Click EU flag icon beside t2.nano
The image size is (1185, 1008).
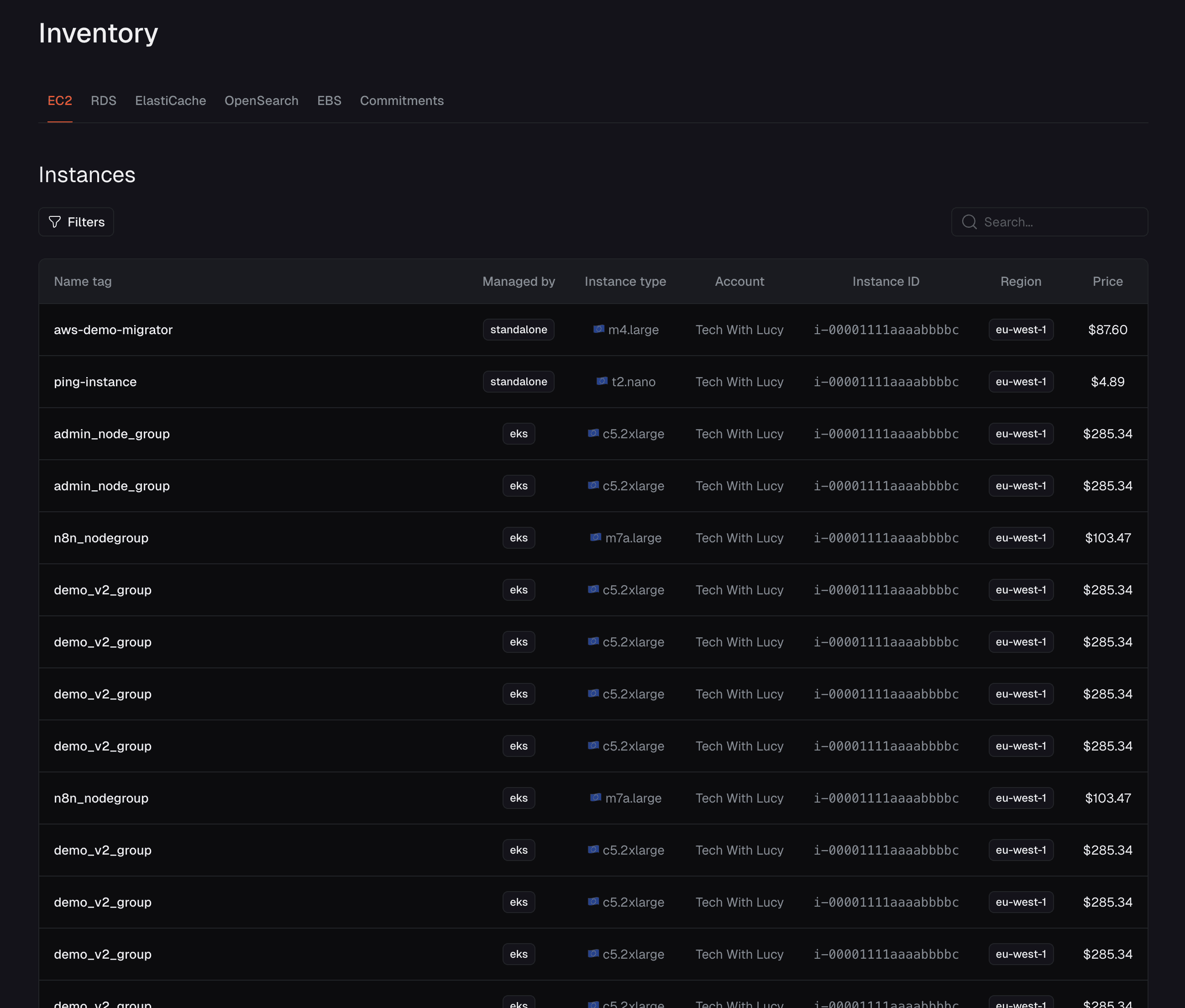click(x=602, y=381)
